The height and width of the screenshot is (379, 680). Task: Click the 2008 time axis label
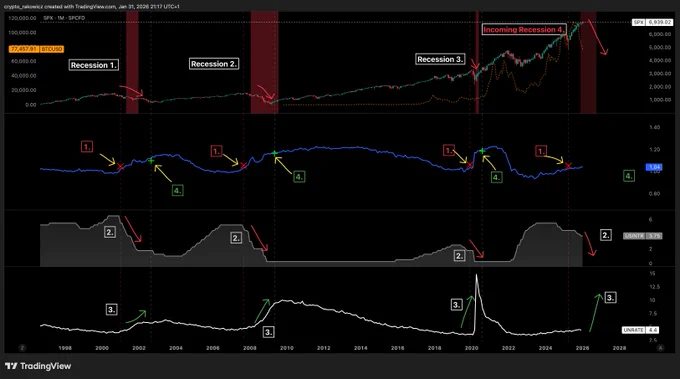(250, 348)
